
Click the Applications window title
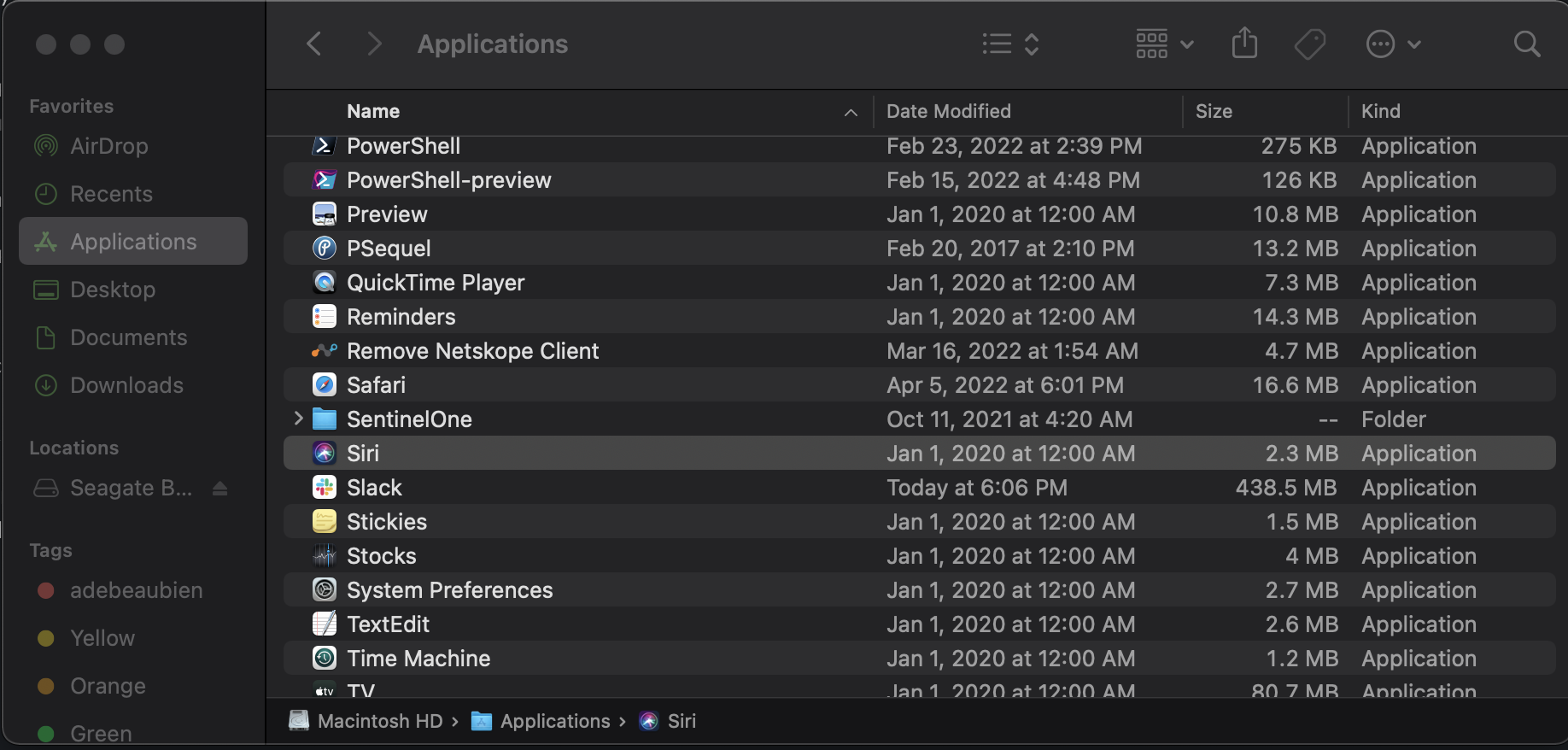click(493, 44)
